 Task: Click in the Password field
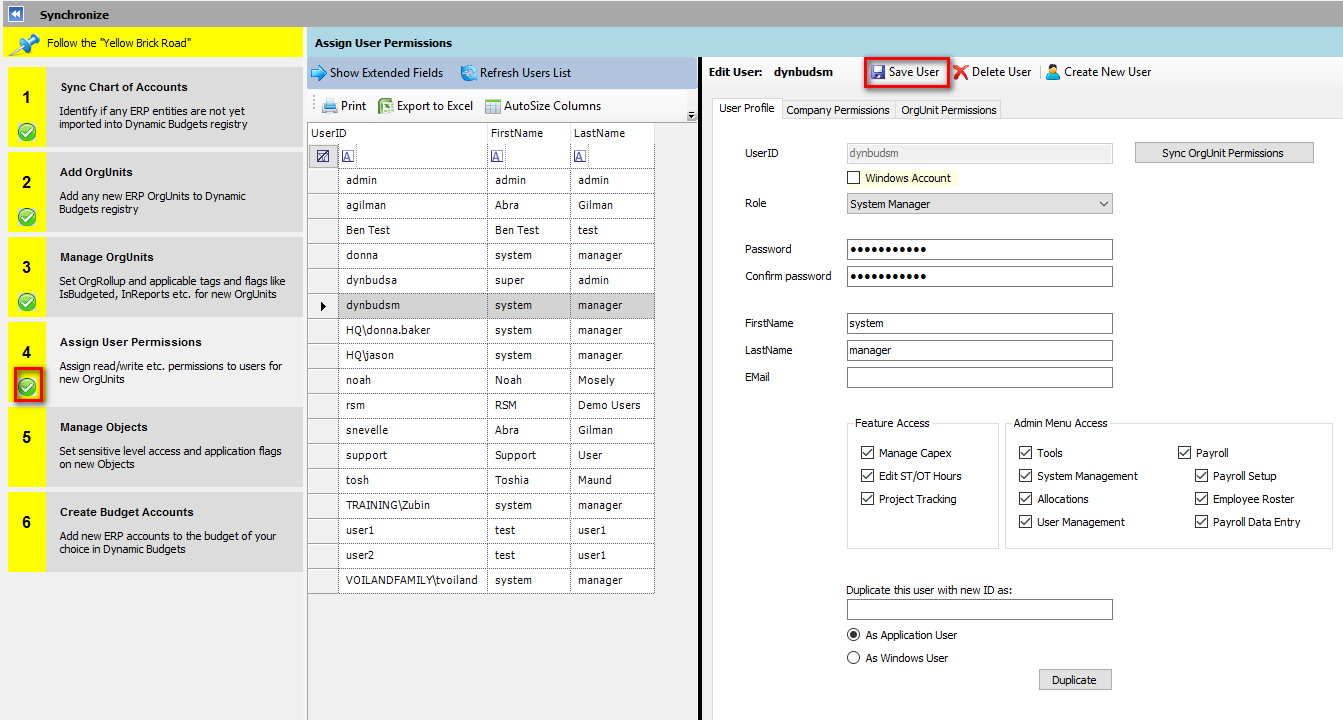979,249
